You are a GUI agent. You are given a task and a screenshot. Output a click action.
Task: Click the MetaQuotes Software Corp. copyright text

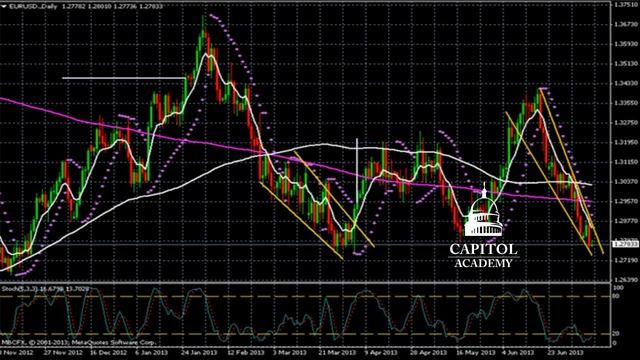click(x=78, y=342)
